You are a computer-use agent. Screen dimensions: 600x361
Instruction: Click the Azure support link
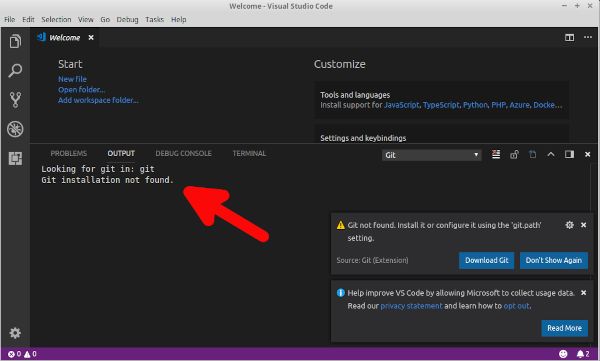point(519,105)
